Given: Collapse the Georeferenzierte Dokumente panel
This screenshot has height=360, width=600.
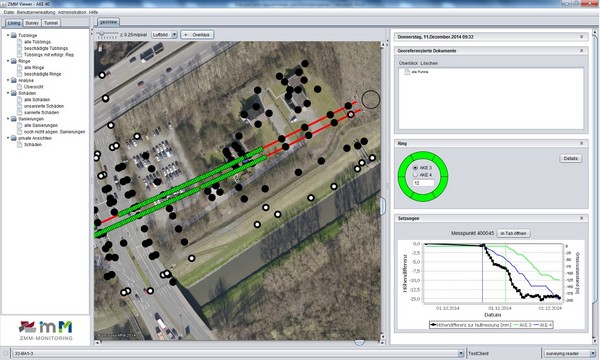Looking at the screenshot, I should click(581, 50).
